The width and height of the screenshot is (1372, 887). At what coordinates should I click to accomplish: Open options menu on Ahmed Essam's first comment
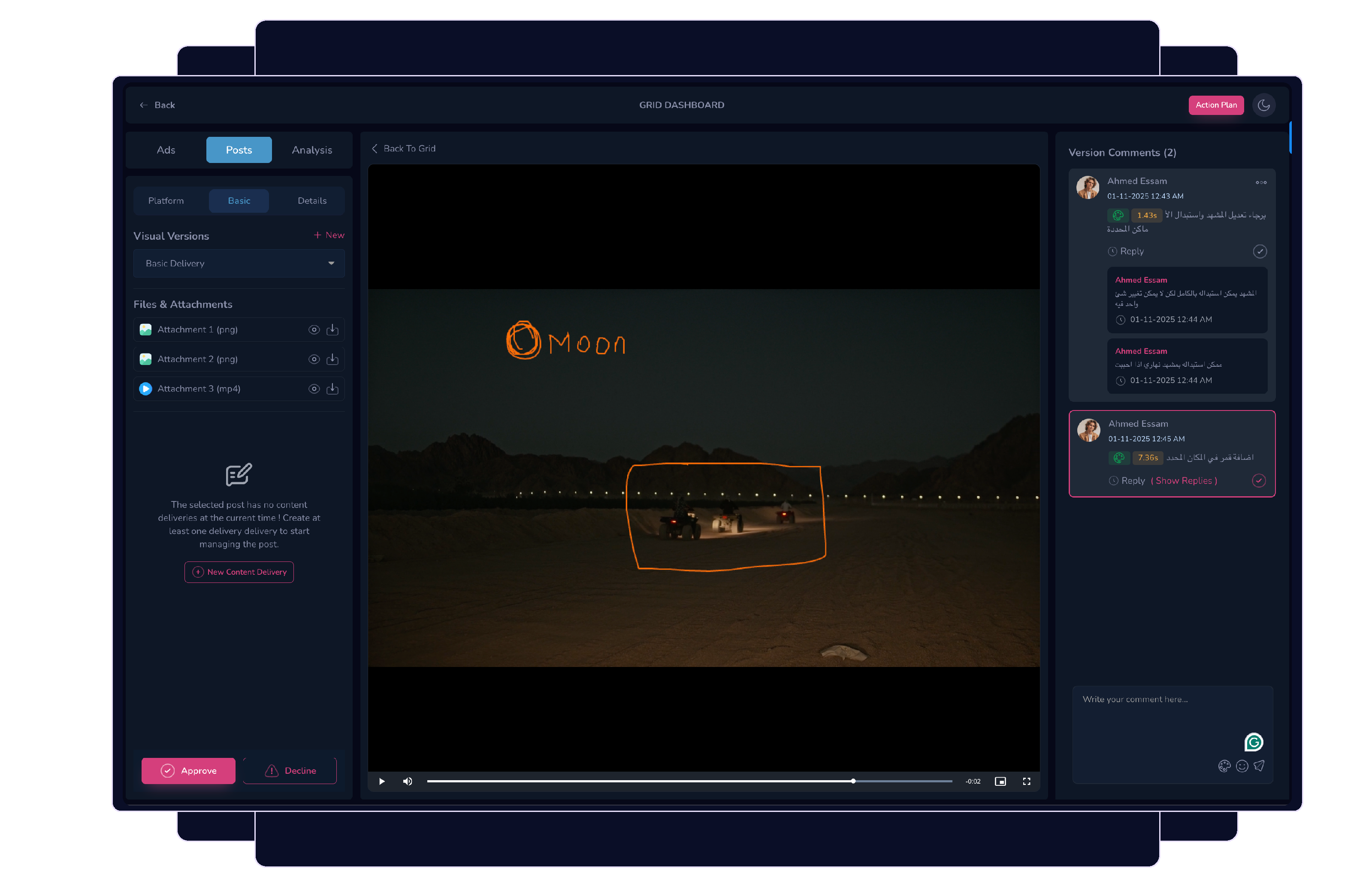coord(1261,182)
